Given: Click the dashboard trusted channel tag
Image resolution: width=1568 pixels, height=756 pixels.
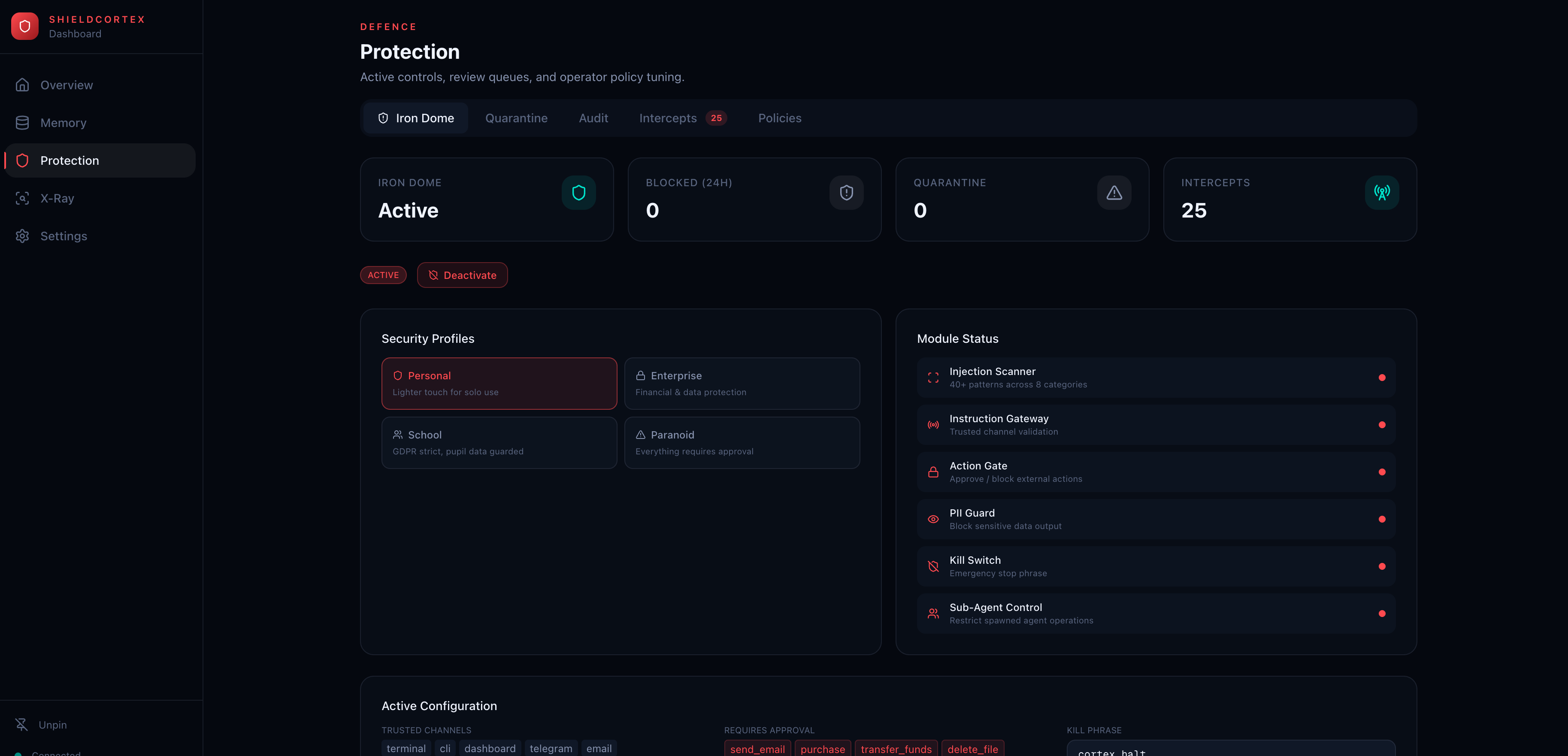Looking at the screenshot, I should [490, 748].
